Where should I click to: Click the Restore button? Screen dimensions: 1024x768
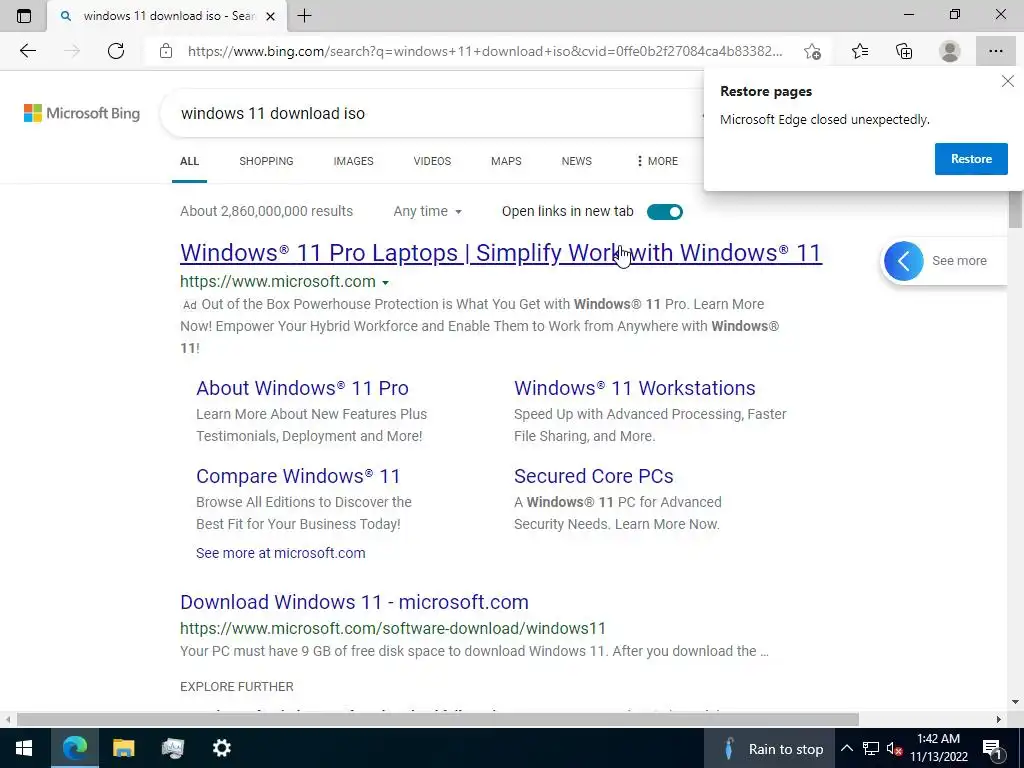pyautogui.click(x=971, y=159)
